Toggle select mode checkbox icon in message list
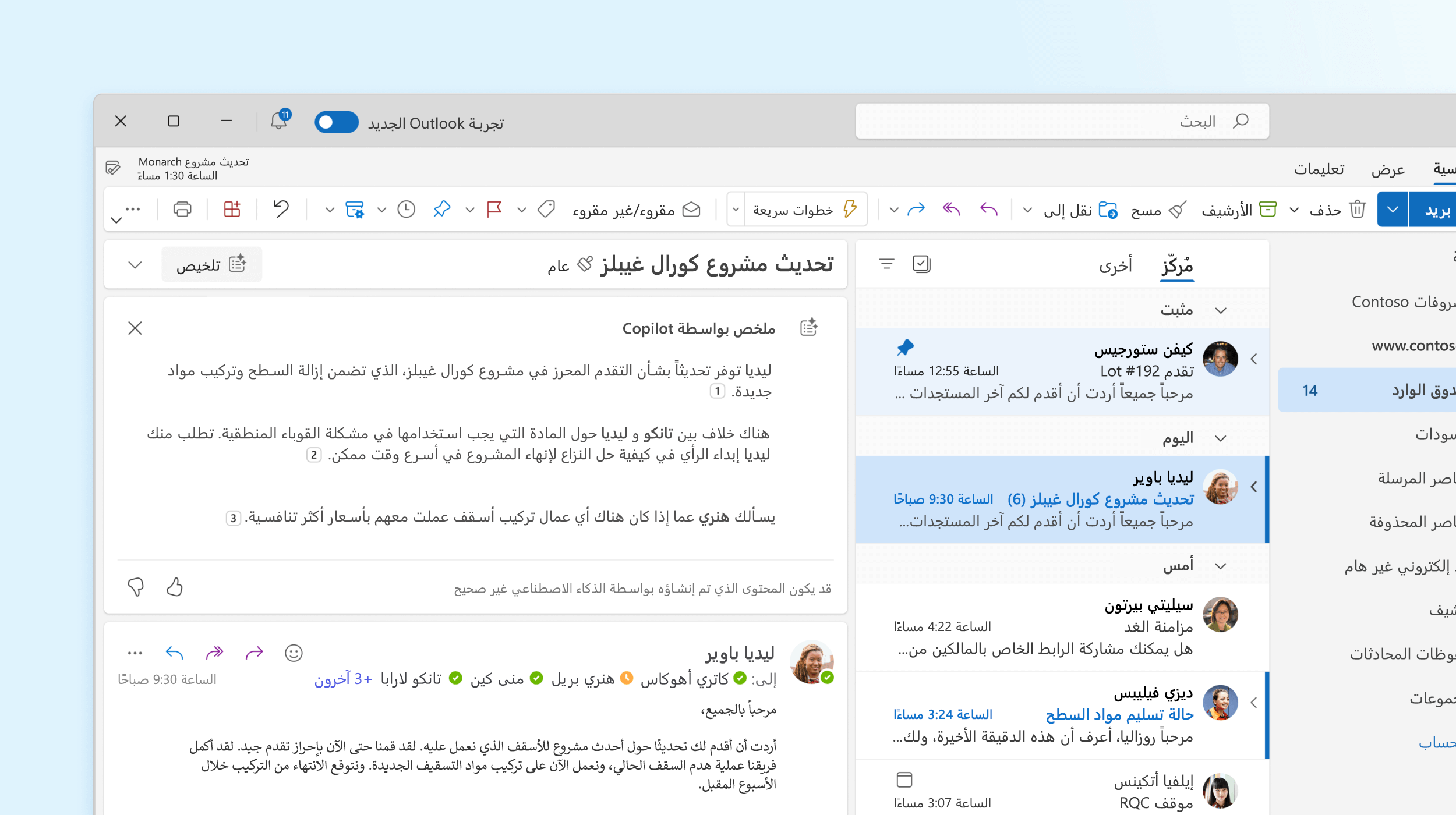Screen dimensions: 1456x815 (921, 264)
